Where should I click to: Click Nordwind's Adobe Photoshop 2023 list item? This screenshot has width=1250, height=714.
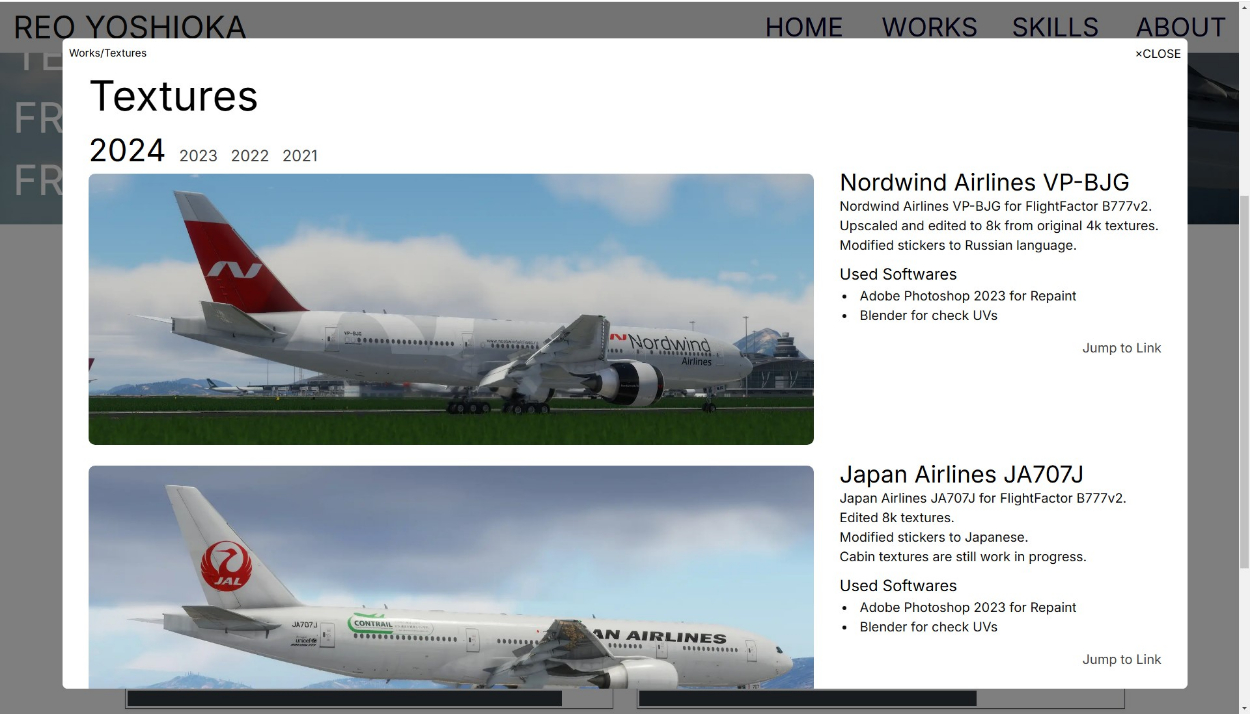point(967,296)
